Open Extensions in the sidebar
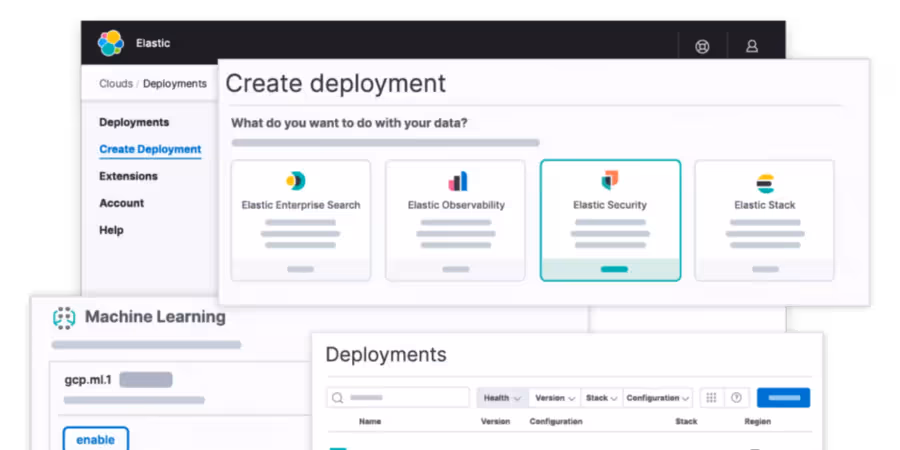 (x=129, y=176)
